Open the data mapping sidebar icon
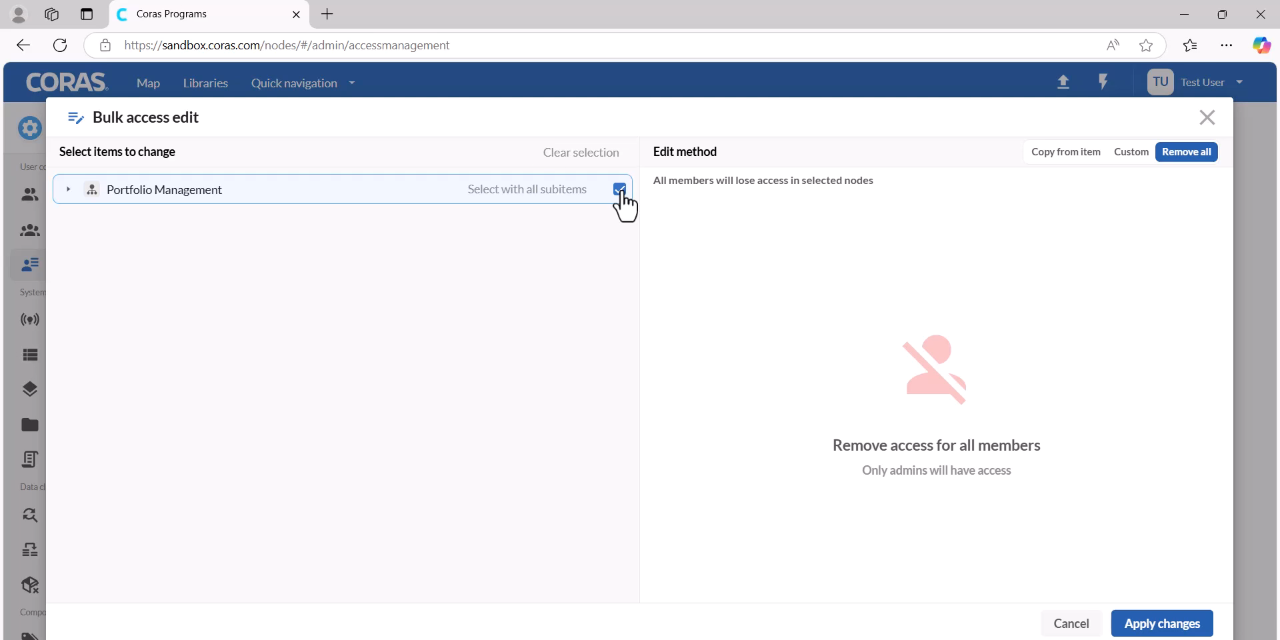Viewport: 1280px width, 640px height. (30, 550)
